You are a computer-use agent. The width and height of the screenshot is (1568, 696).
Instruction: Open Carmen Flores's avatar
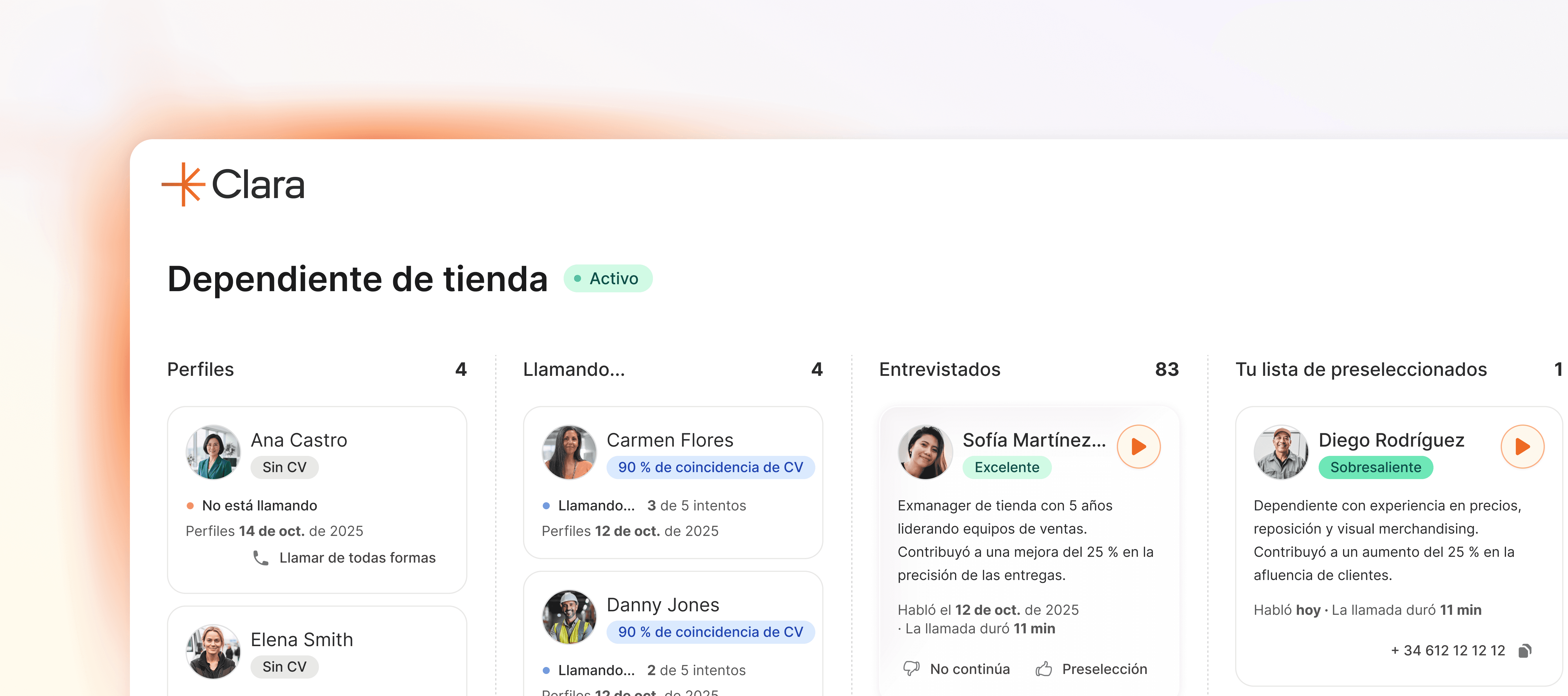tap(569, 452)
